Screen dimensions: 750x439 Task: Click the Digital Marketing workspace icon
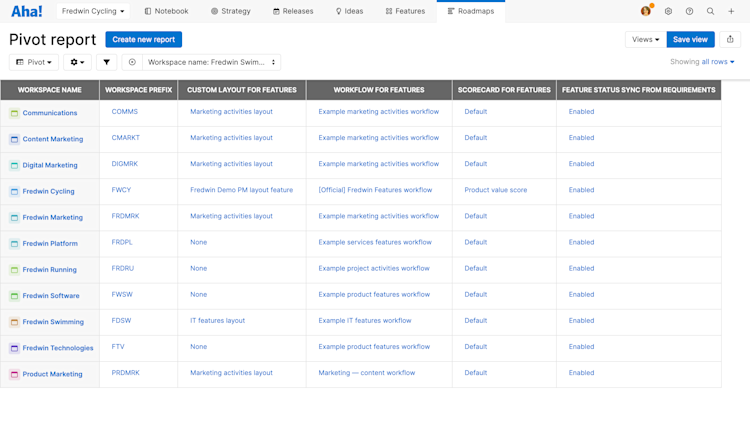(14, 165)
